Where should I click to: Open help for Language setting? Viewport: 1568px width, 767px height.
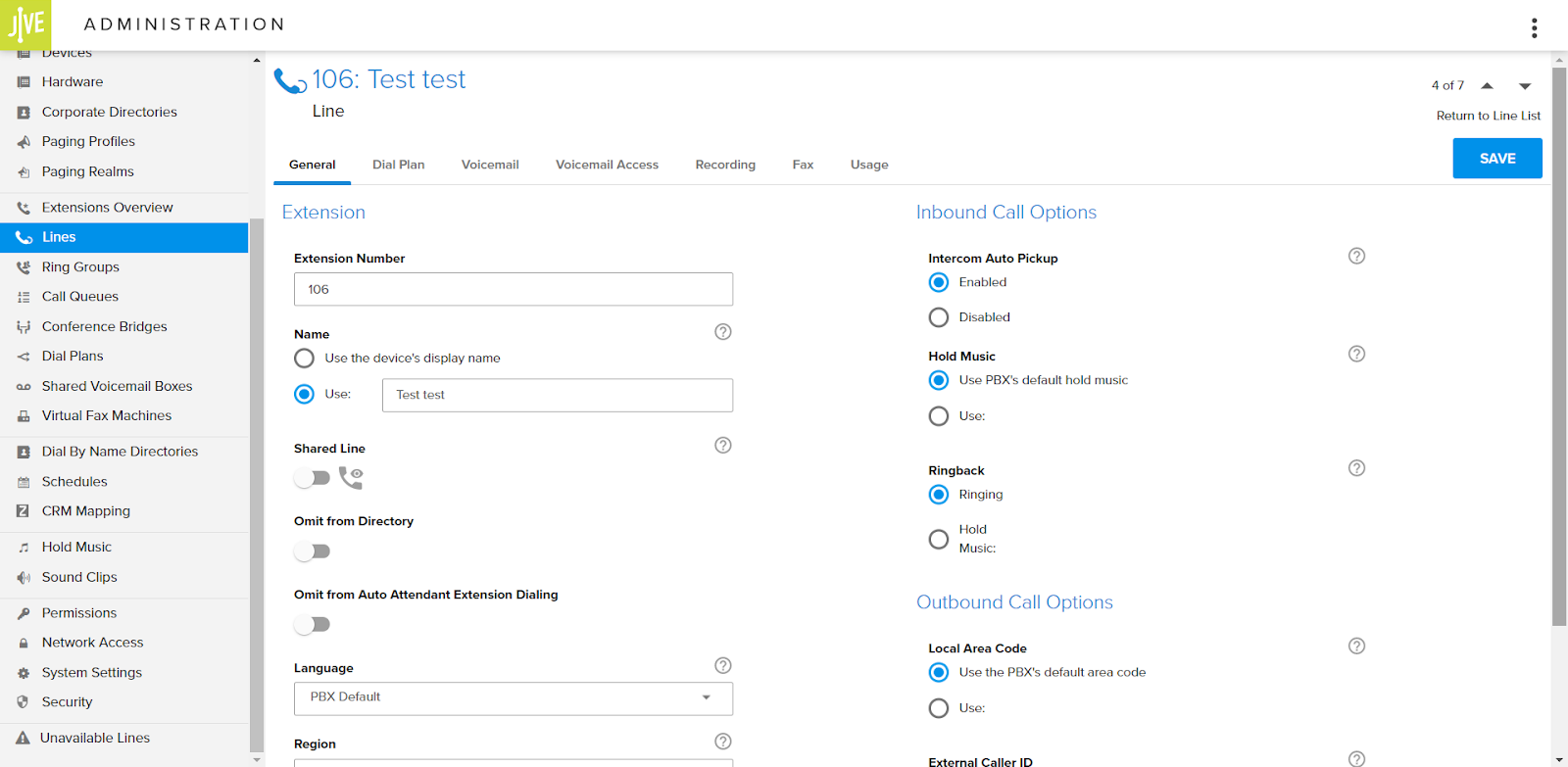pos(723,666)
